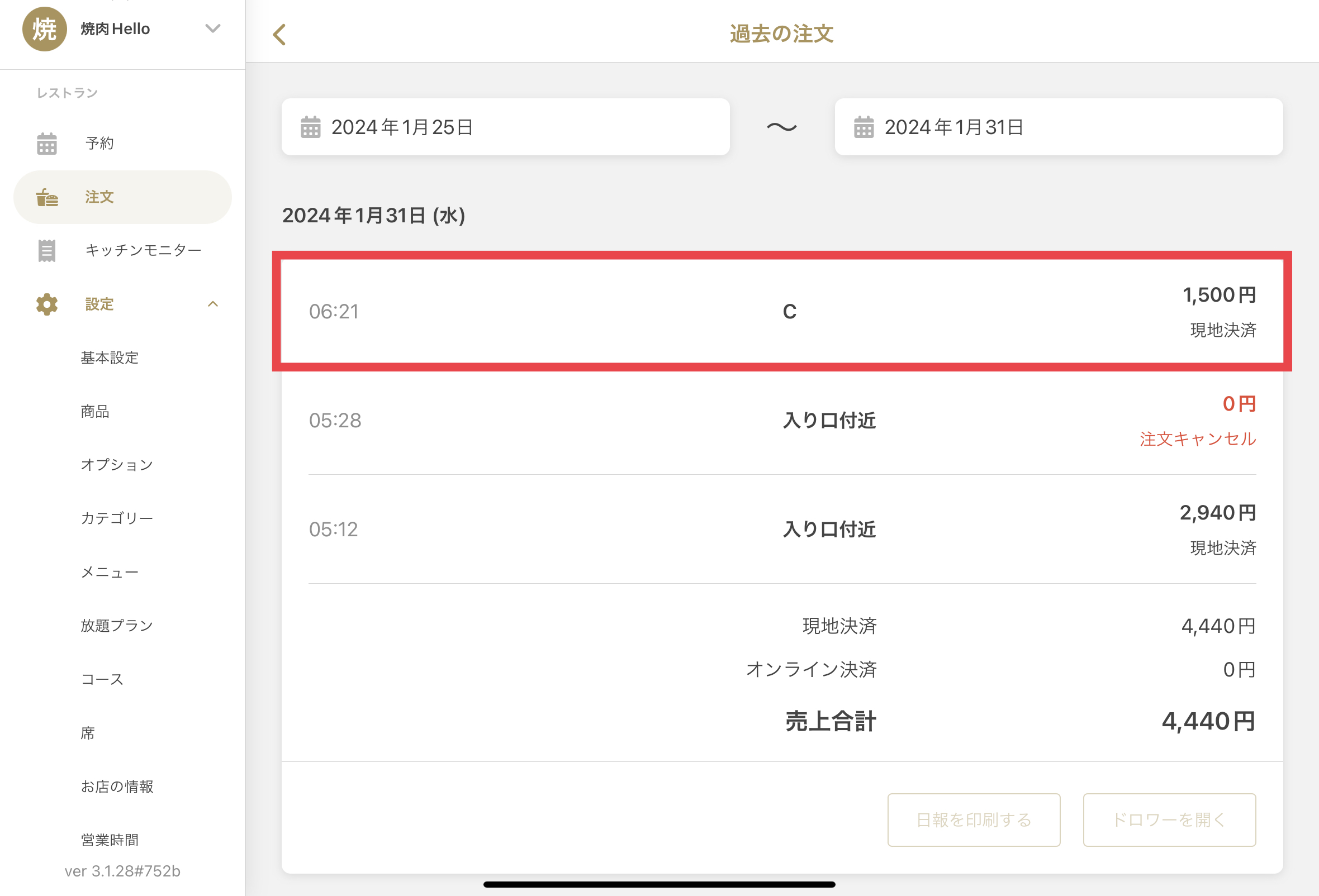Click the end date calendar icon
1319x896 pixels.
point(863,127)
